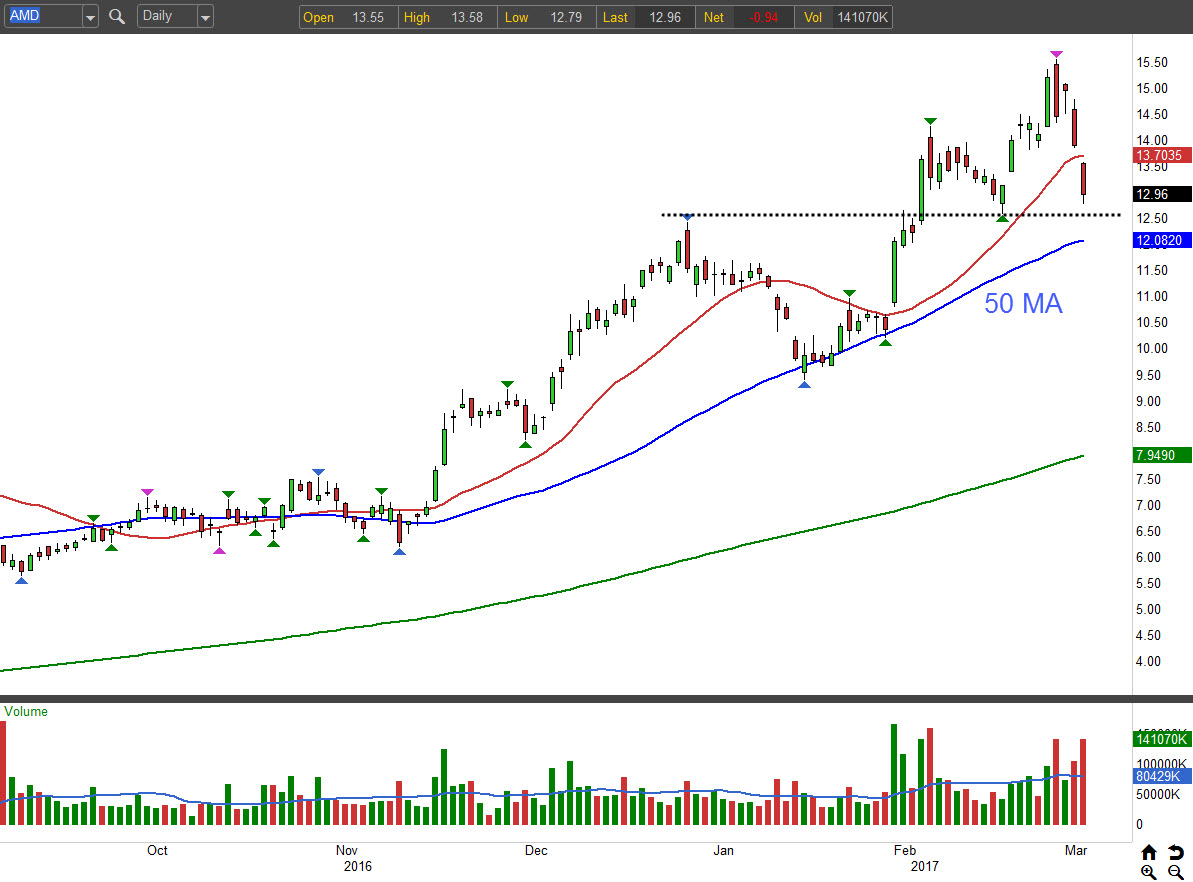Click the Net change value -0.94
Screen dimensions: 1193x882
tap(763, 17)
